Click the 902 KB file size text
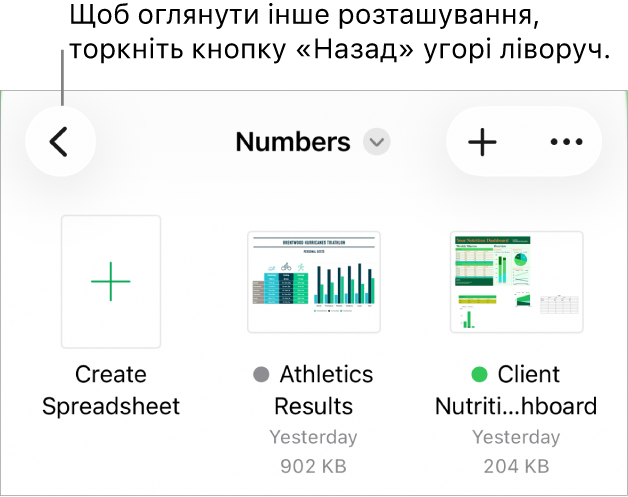Viewport: 628px width, 497px height. click(314, 465)
